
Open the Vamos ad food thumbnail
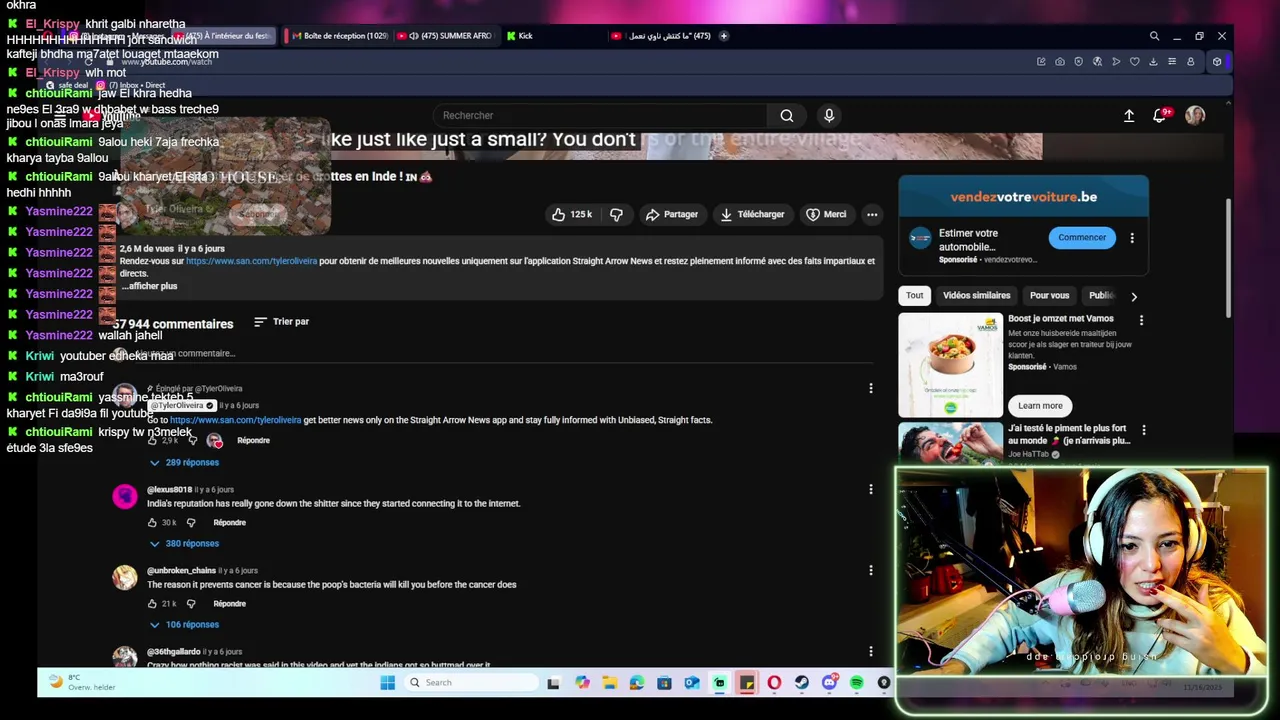click(950, 365)
